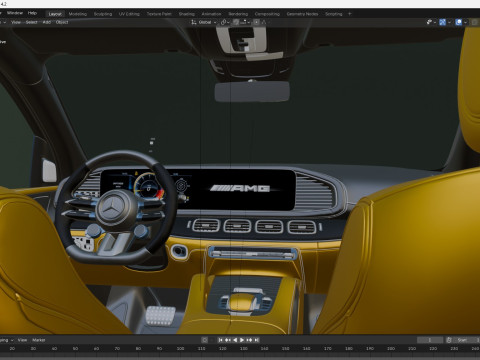Set playhead at frame 200 on timeline
Screen dimensions: 480x360
coord(391,349)
